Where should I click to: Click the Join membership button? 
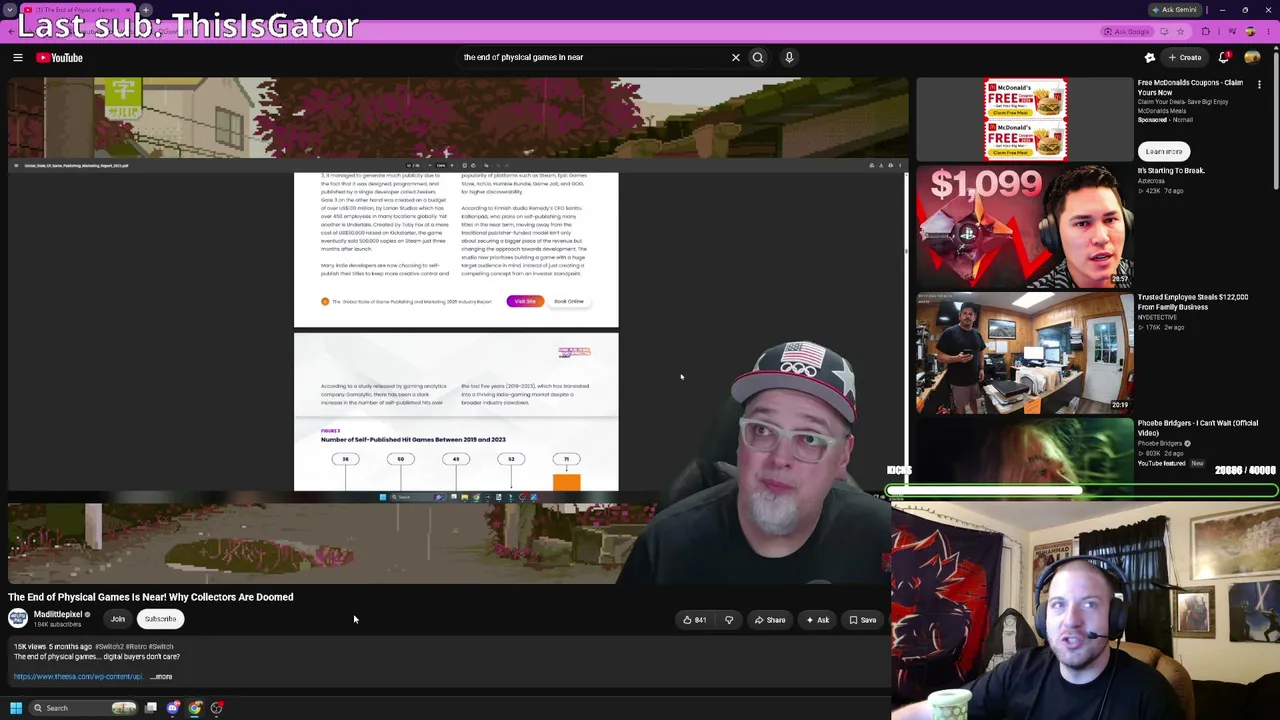tap(118, 619)
